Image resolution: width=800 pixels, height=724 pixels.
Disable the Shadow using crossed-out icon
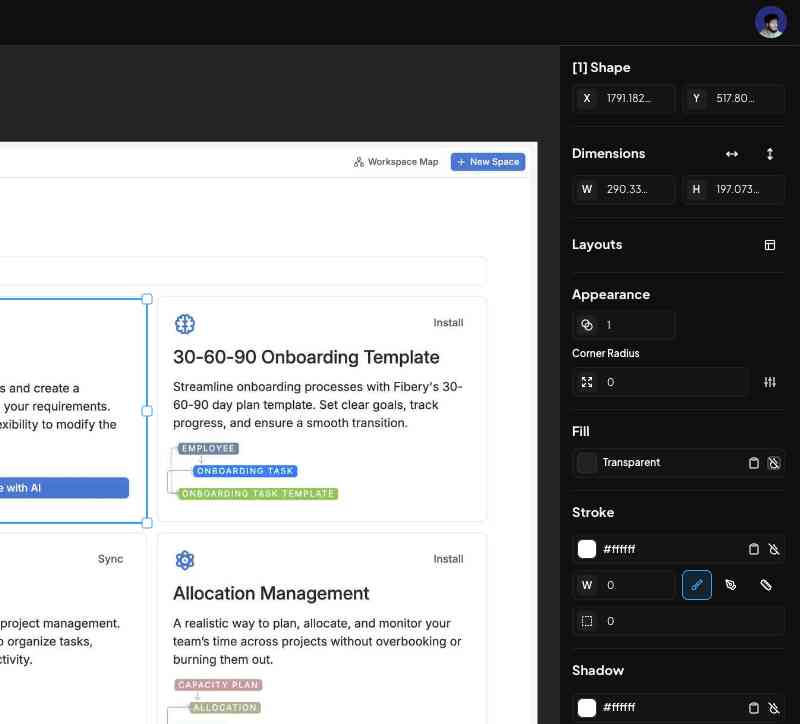click(774, 708)
